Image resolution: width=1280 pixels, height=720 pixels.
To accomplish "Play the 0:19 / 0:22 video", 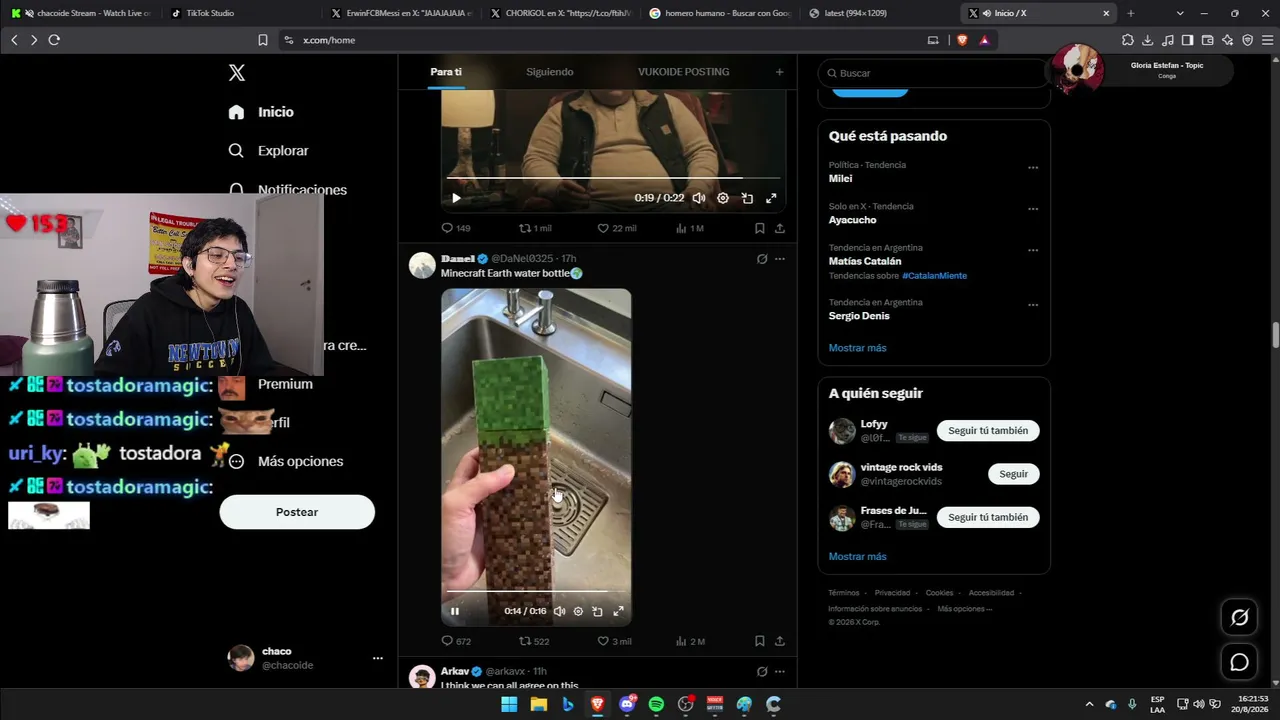I will point(456,198).
